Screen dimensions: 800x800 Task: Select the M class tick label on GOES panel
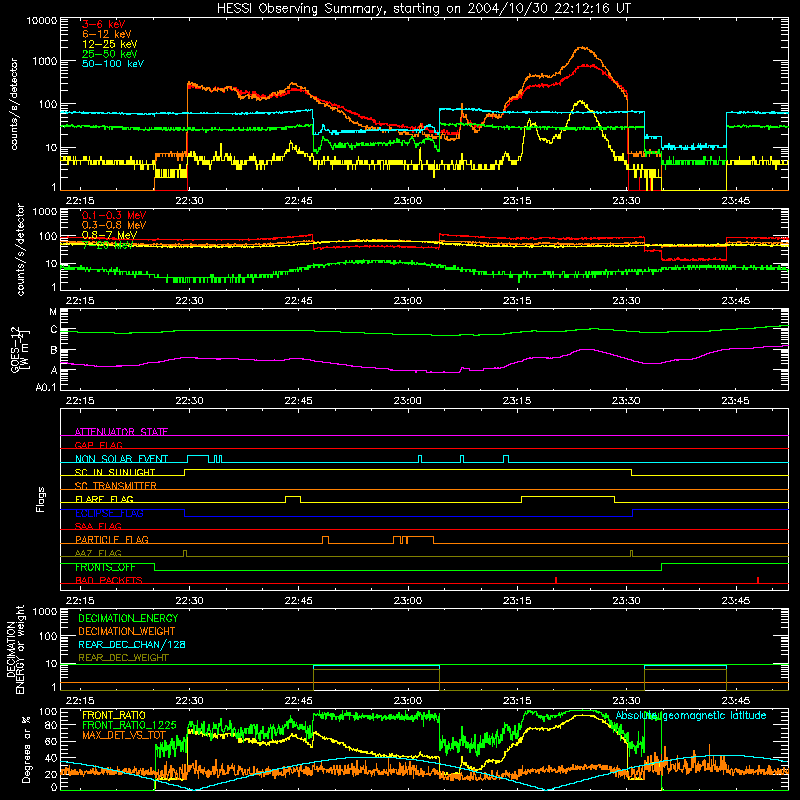click(x=53, y=312)
